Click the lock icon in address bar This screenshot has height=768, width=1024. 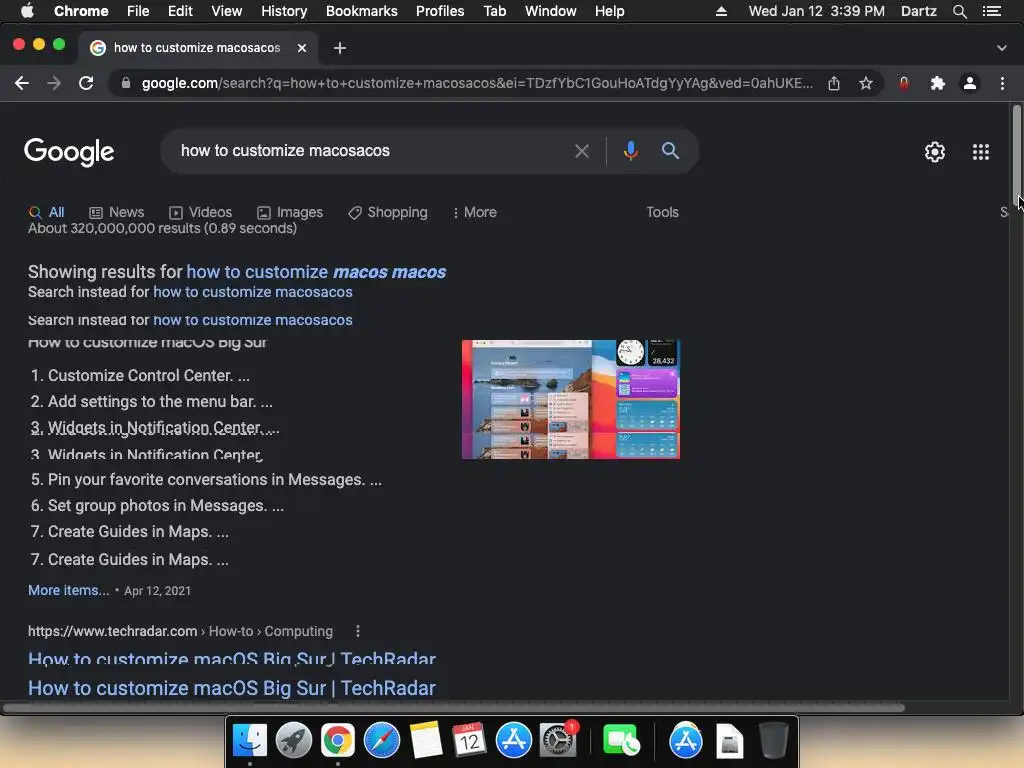(126, 84)
